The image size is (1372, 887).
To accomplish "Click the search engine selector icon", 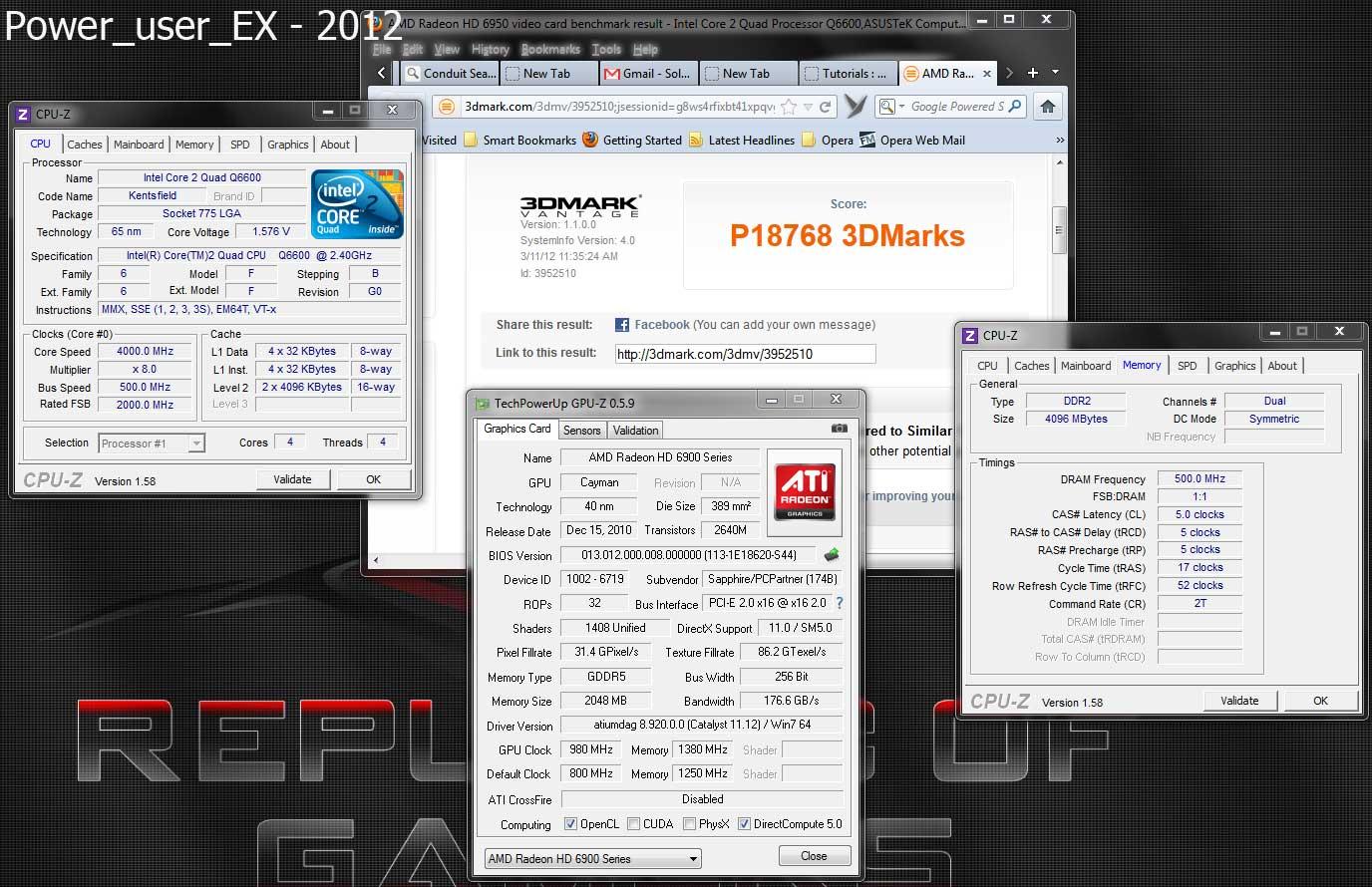I will [x=886, y=106].
